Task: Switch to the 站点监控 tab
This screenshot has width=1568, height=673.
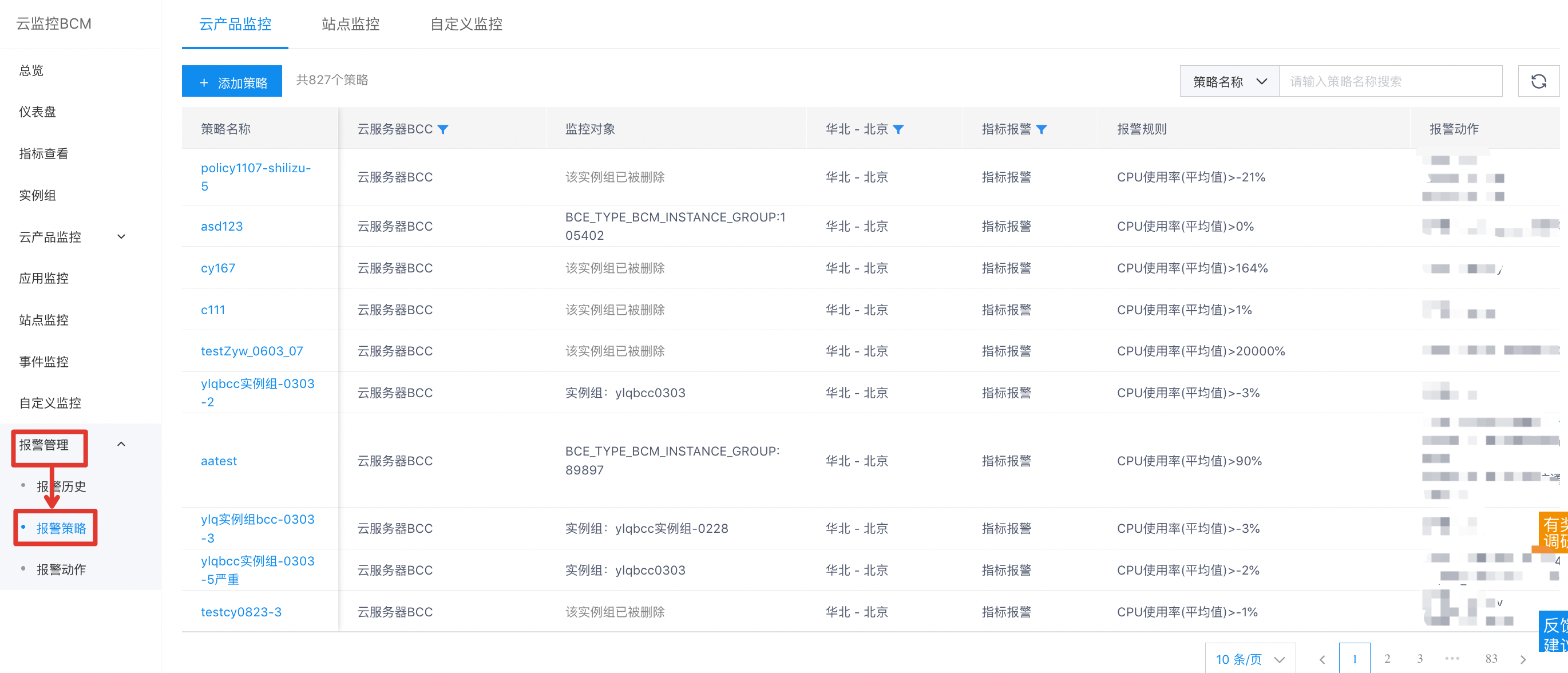Action: click(x=351, y=25)
